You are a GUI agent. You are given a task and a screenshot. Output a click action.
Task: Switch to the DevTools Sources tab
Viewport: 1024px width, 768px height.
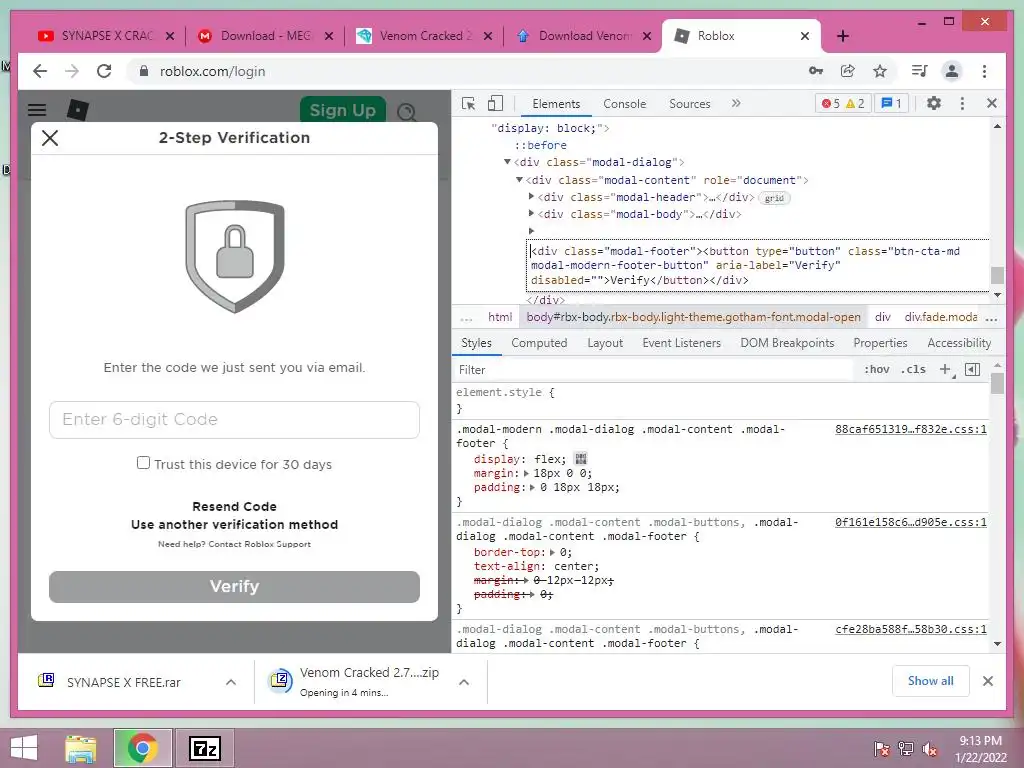click(x=690, y=104)
